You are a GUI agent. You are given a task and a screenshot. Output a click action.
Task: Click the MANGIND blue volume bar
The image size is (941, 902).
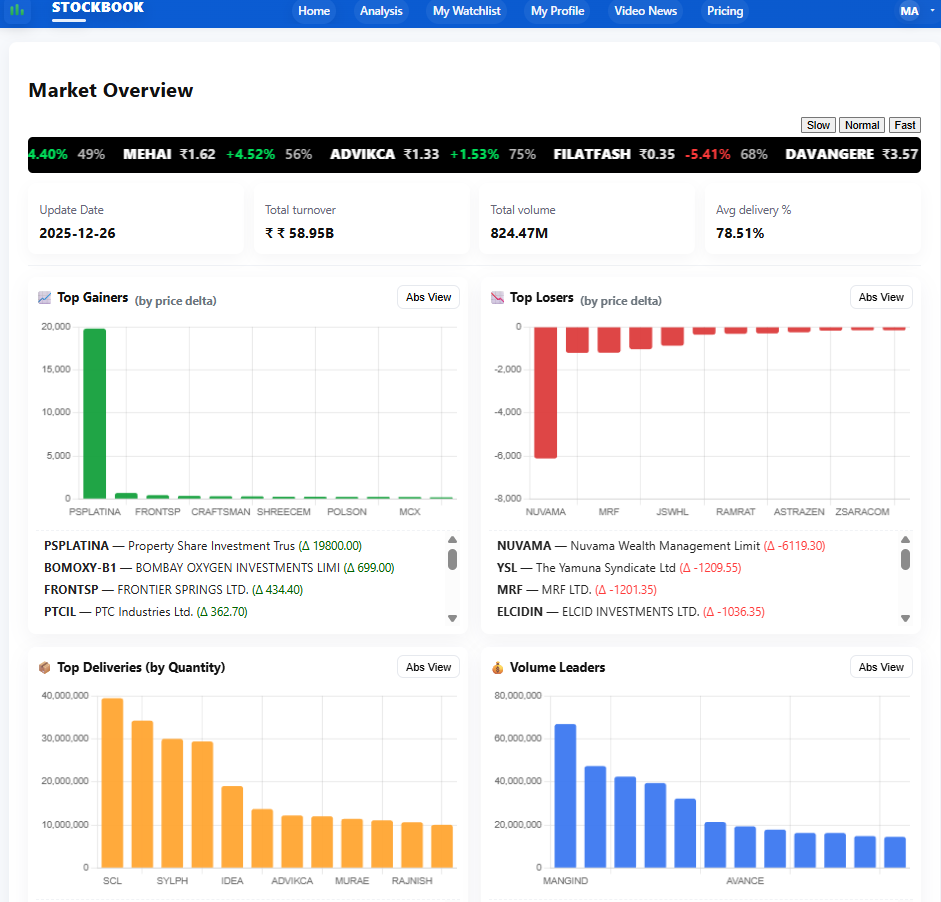point(565,796)
